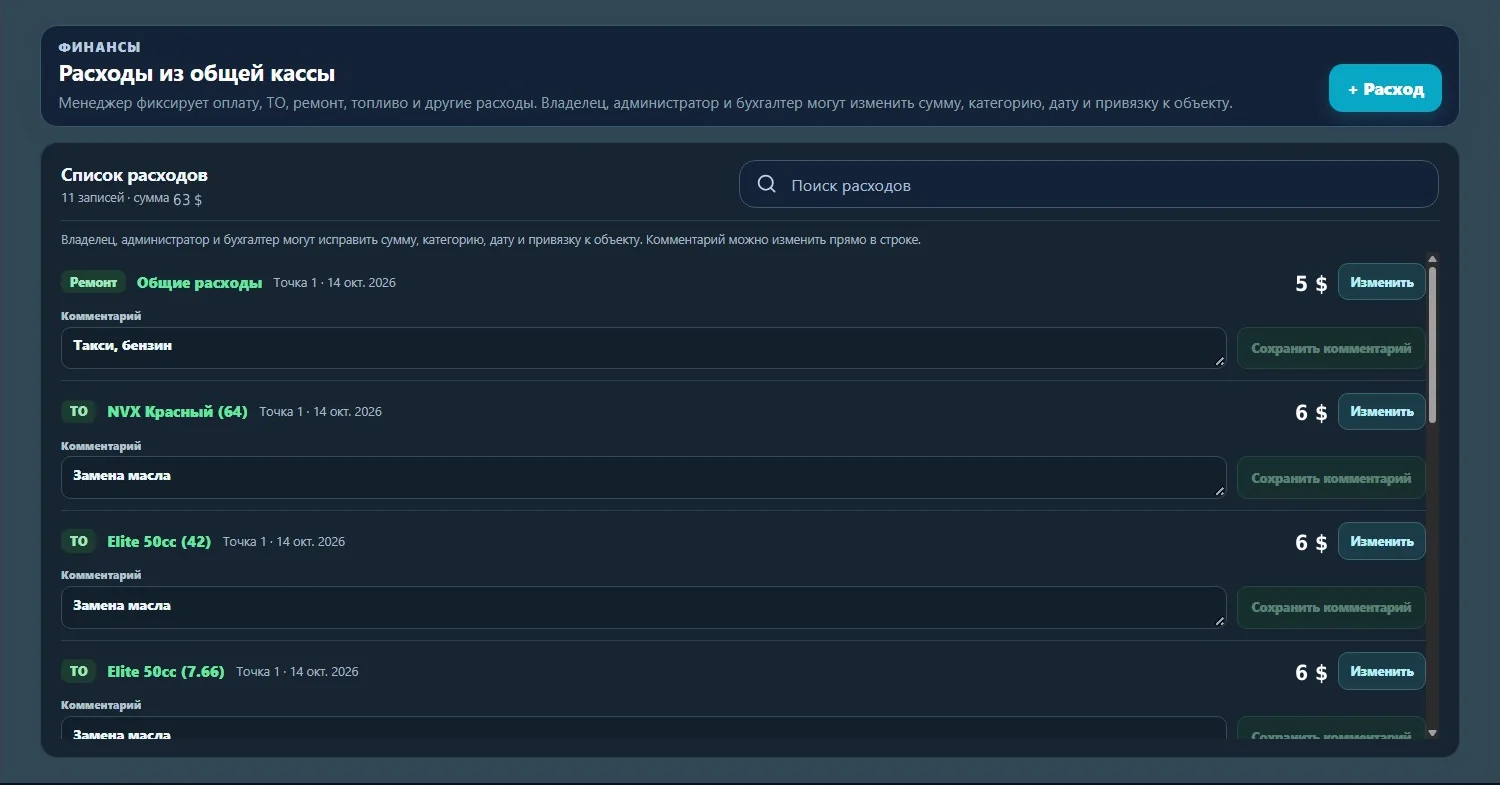This screenshot has width=1500, height=785.
Task: Click the 11 записей · сумма 63 $ summary
Action: click(x=131, y=199)
